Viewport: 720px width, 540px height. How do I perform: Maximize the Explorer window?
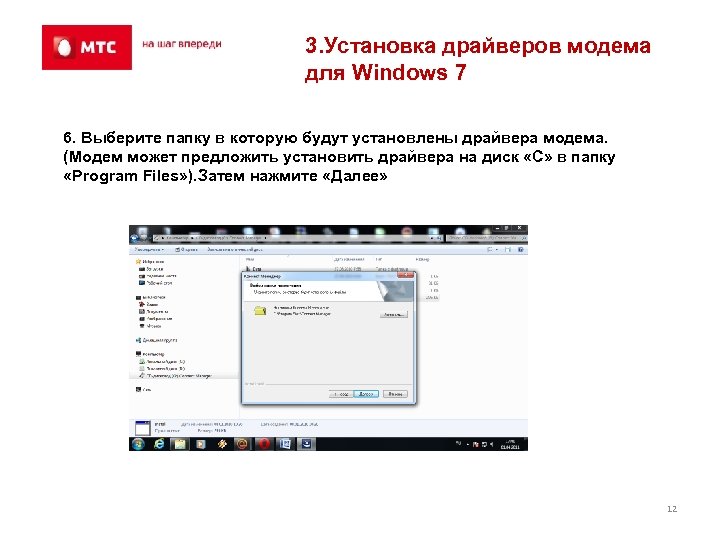pyautogui.click(x=507, y=228)
